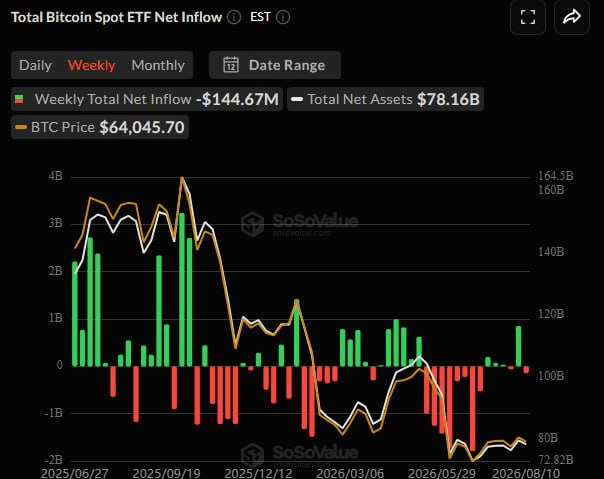Click green-red Net Inflow legend swatch
The width and height of the screenshot is (604, 479).
pos(19,99)
